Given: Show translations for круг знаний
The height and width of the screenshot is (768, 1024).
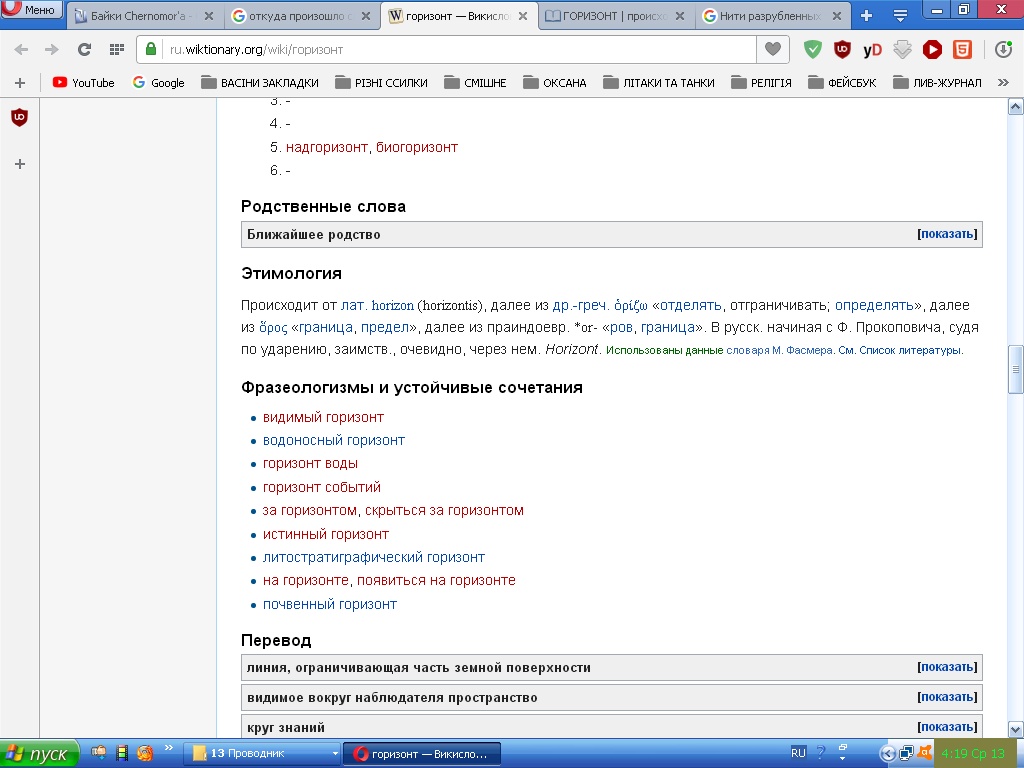Looking at the screenshot, I should [x=947, y=727].
